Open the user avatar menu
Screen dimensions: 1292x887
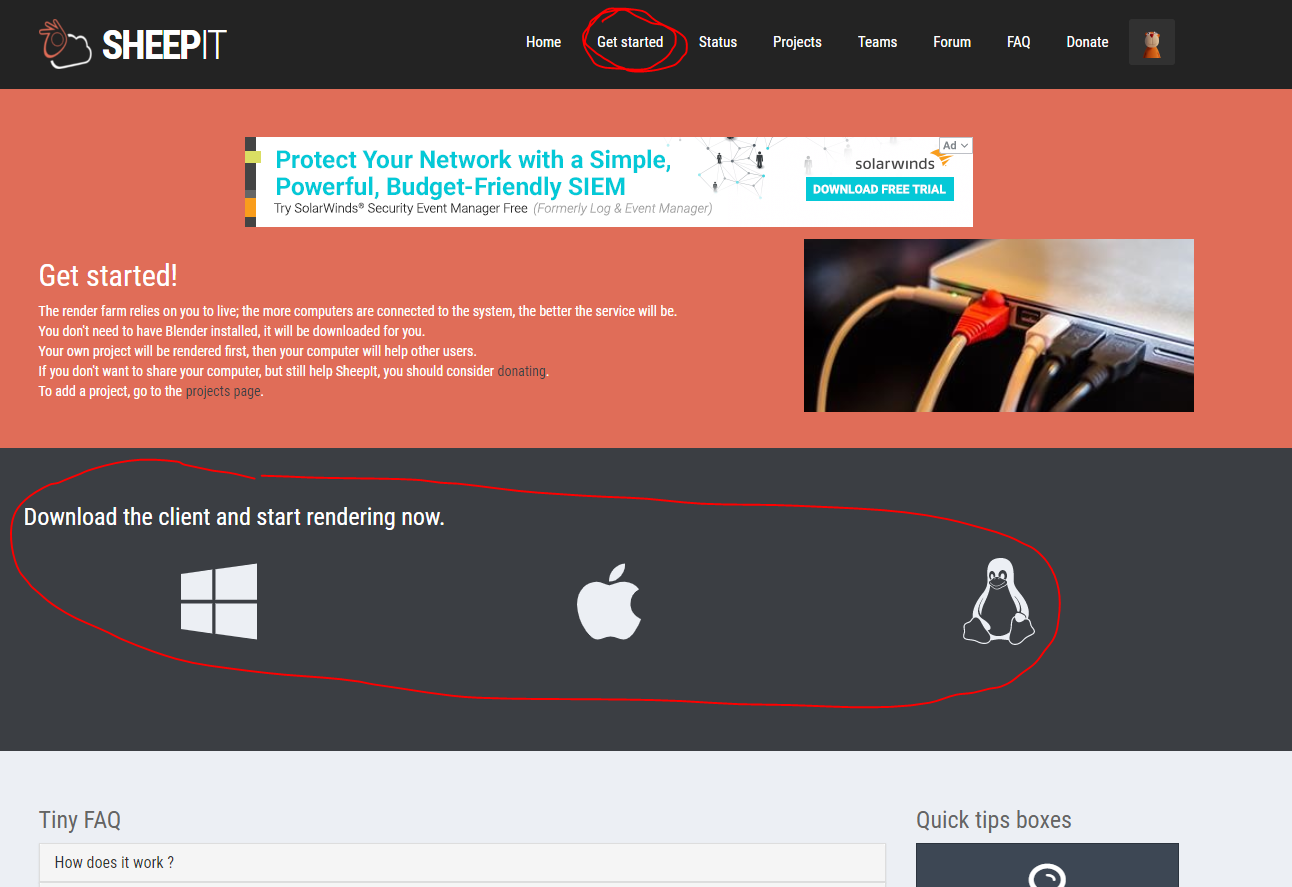(1152, 42)
